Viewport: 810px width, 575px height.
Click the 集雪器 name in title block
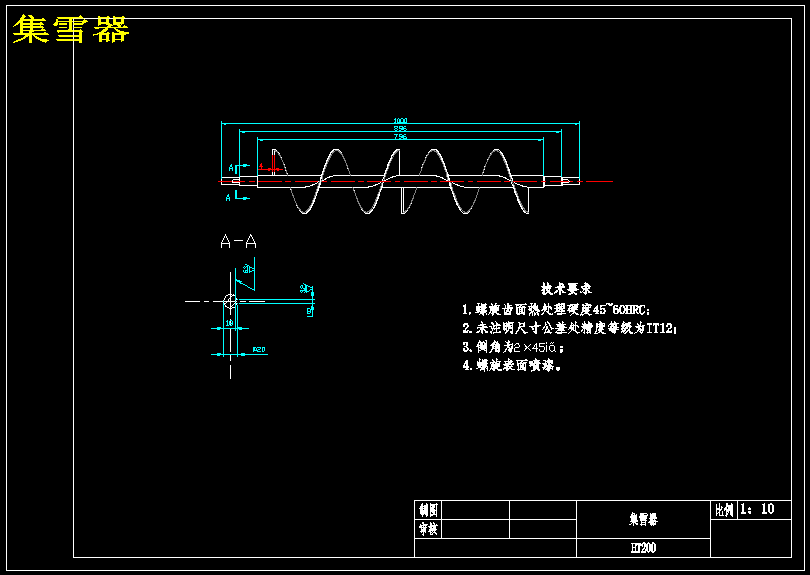pos(643,520)
